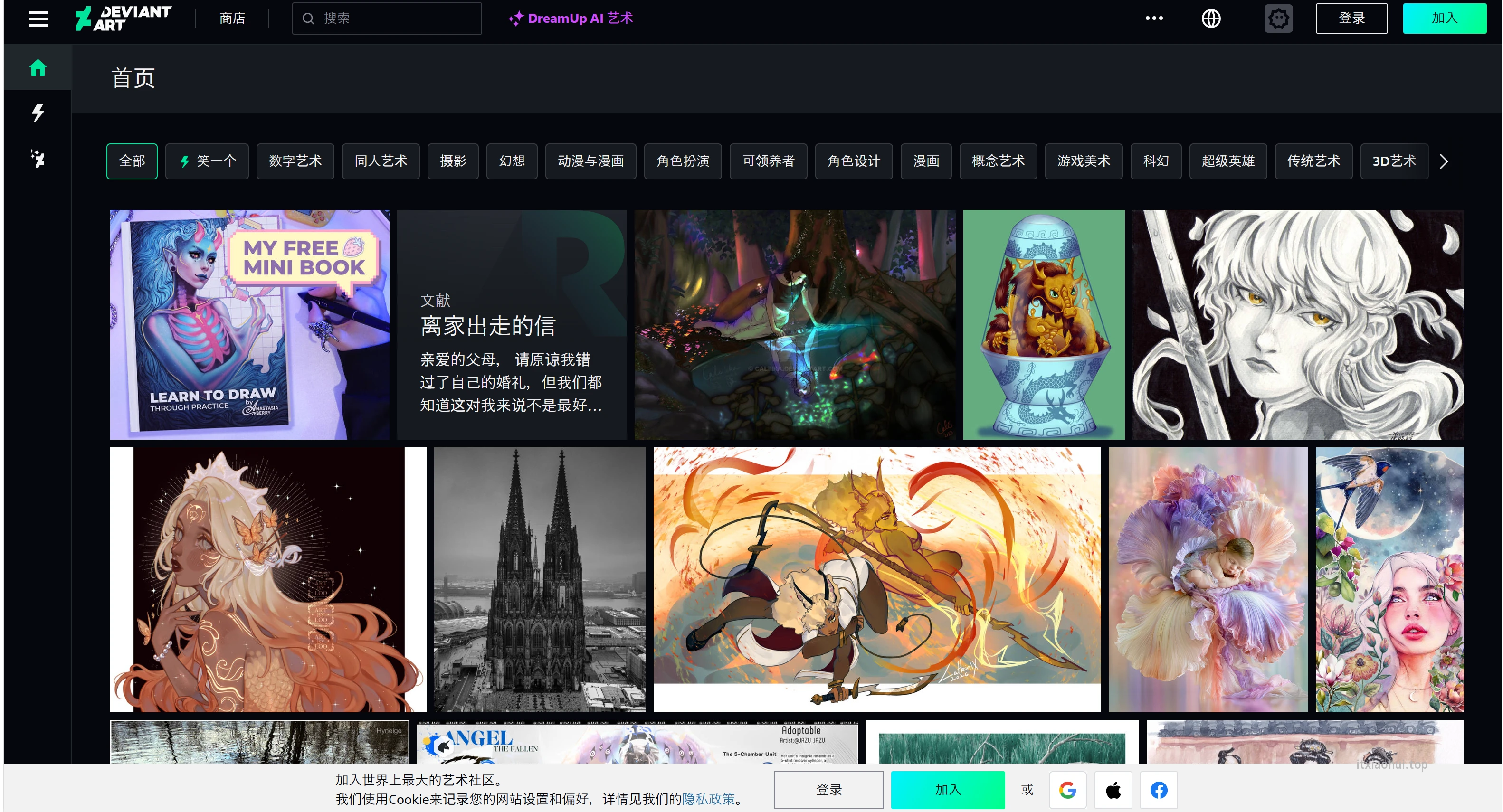The width and height of the screenshot is (1503, 812).
Task: Select the 数字艺术 category tab
Action: click(x=295, y=161)
